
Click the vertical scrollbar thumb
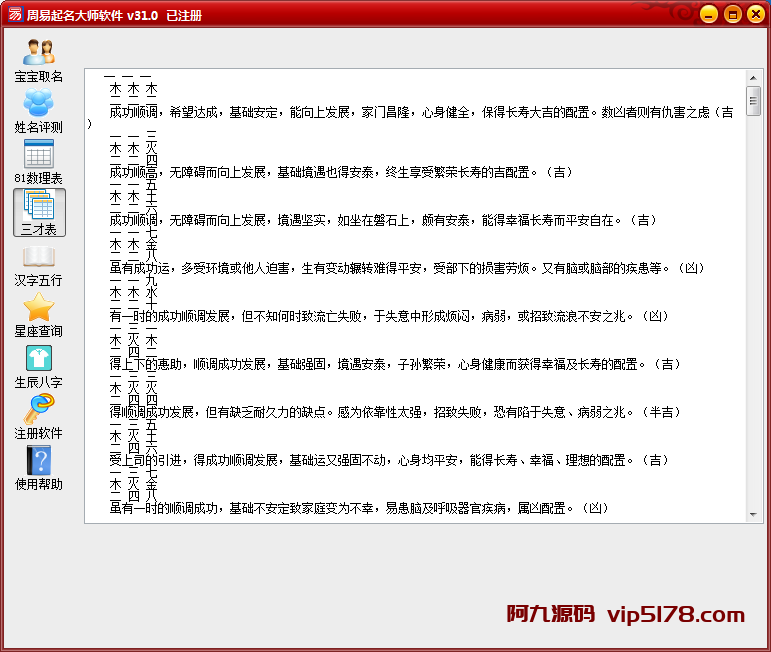753,101
